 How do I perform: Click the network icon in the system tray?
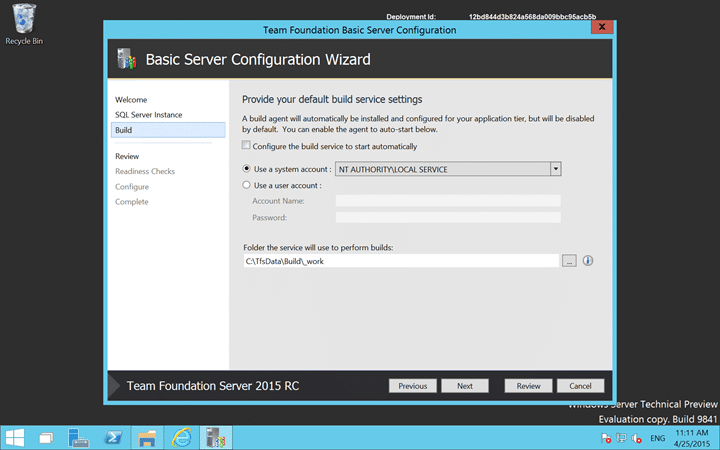click(x=621, y=438)
